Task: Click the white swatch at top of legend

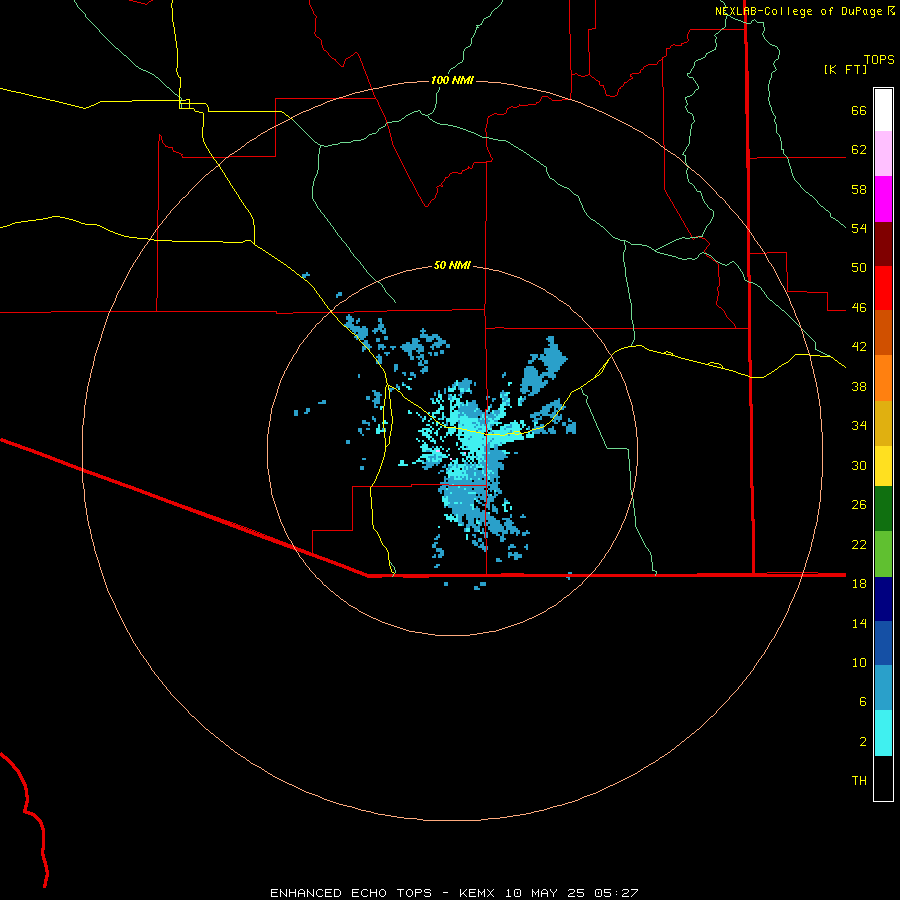Action: (x=883, y=110)
